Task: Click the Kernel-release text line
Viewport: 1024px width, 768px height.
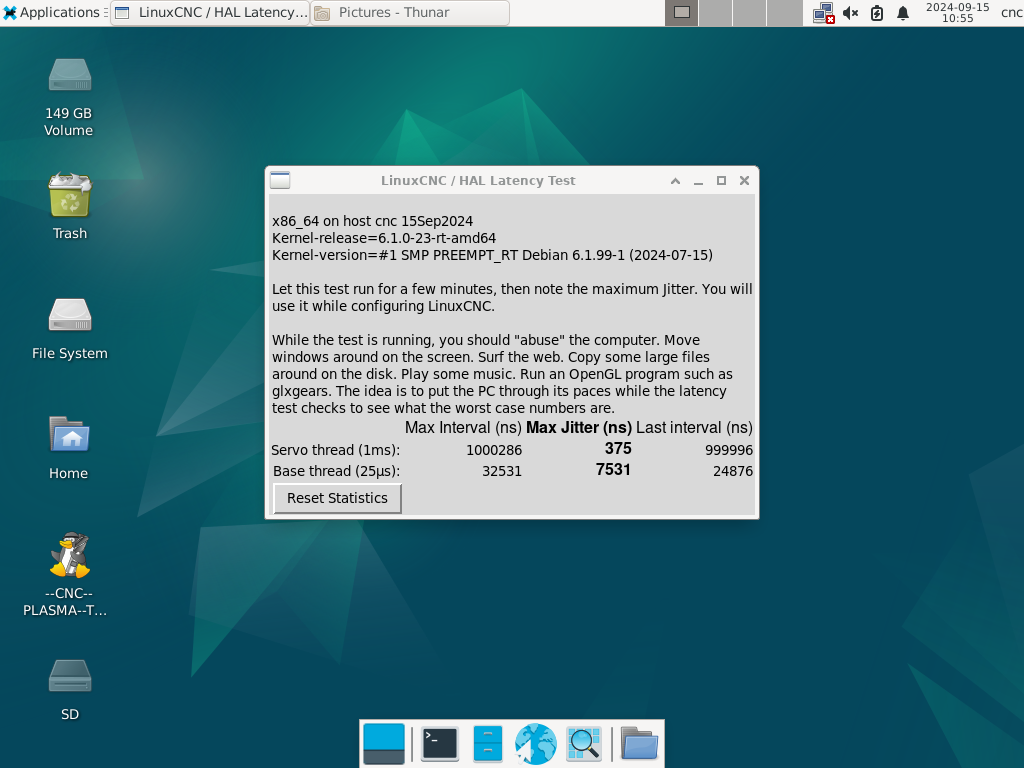Action: (x=384, y=238)
